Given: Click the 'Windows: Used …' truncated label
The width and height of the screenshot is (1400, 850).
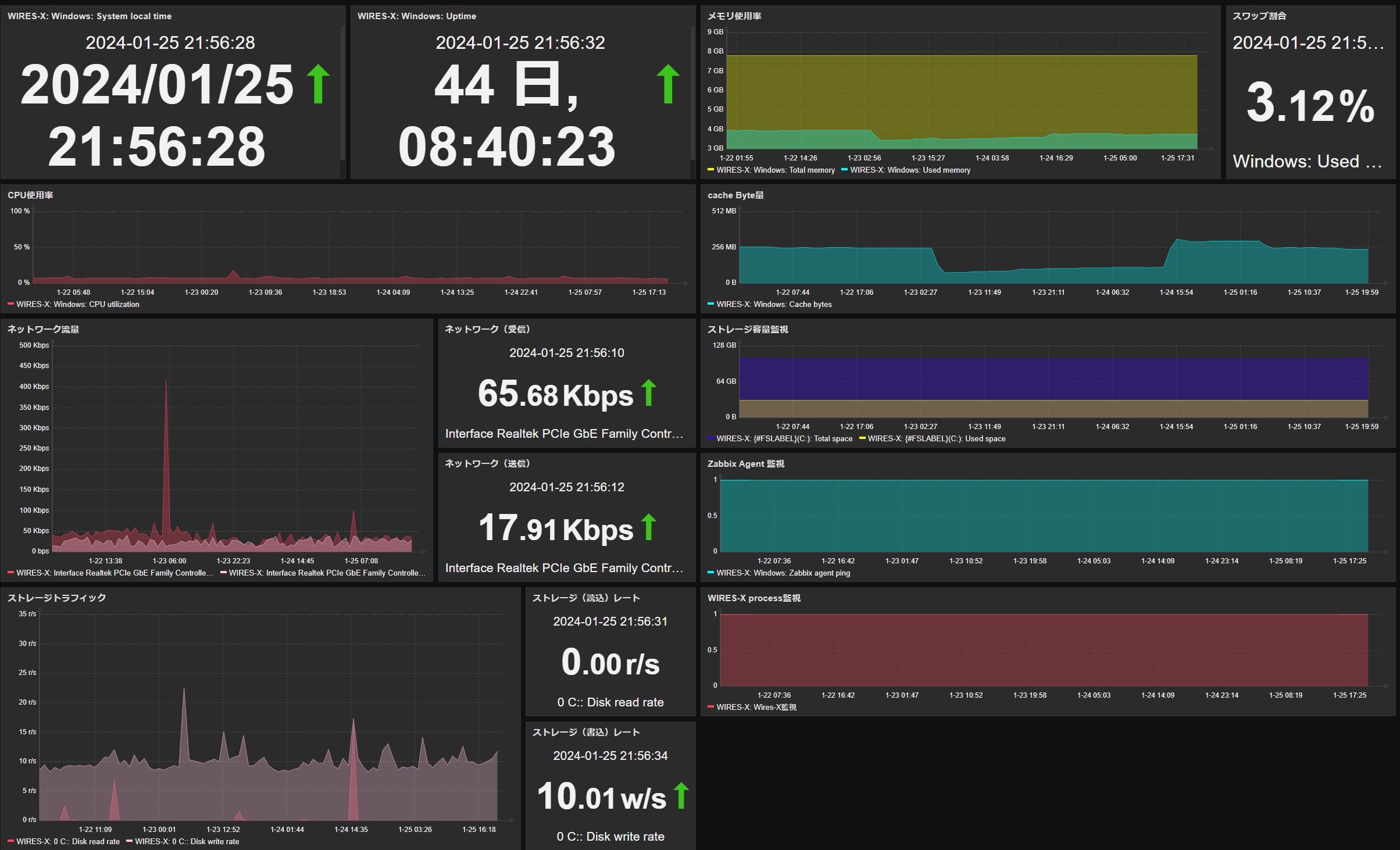Looking at the screenshot, I should [x=1308, y=161].
